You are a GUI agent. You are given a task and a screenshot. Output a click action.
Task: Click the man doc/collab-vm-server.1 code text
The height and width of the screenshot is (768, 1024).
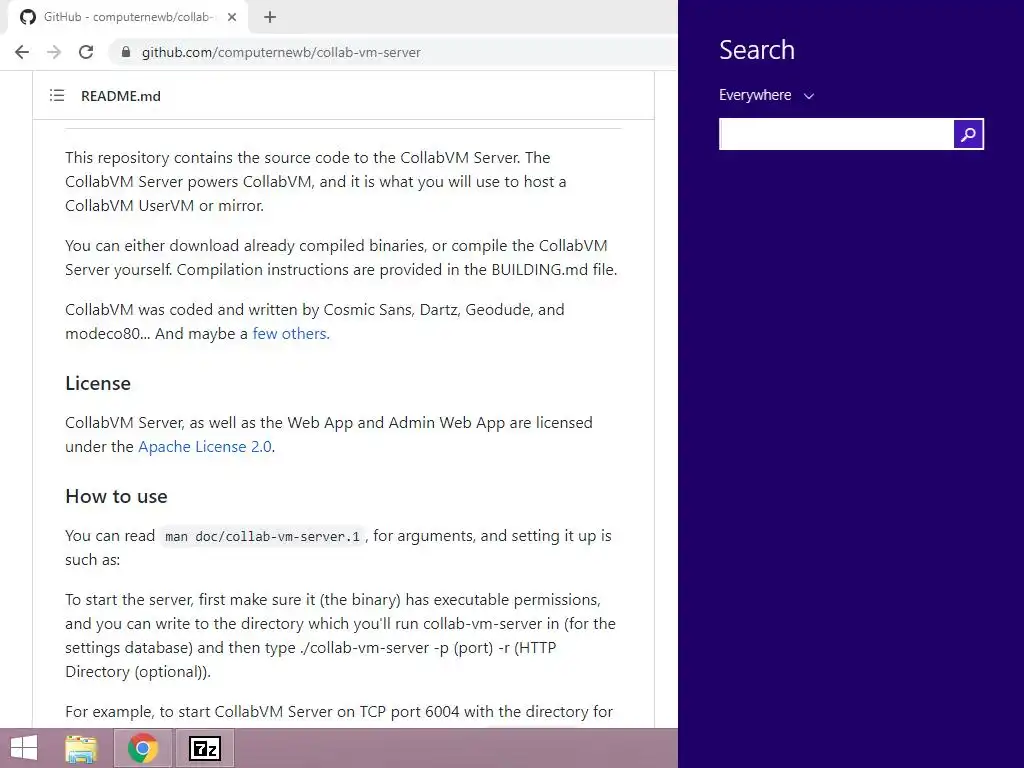tap(263, 537)
